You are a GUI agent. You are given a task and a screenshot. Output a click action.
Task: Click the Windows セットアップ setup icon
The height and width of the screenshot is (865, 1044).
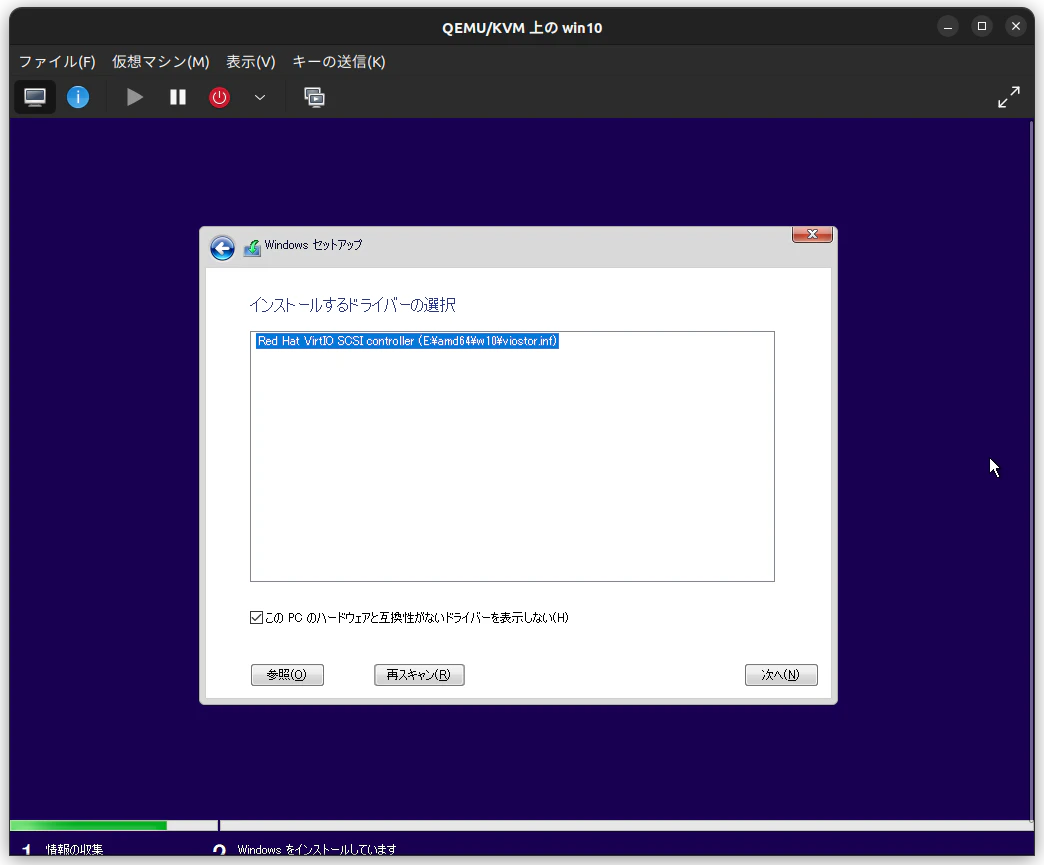[x=252, y=248]
